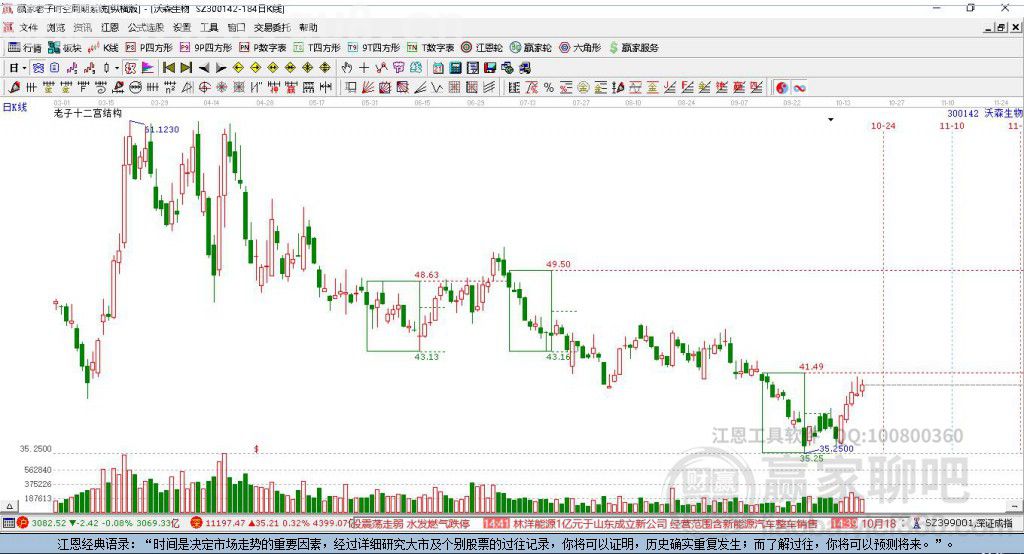Screen dimensions: 1024x554
Task: Select the Gann fan lines tool
Action: click(x=367, y=88)
